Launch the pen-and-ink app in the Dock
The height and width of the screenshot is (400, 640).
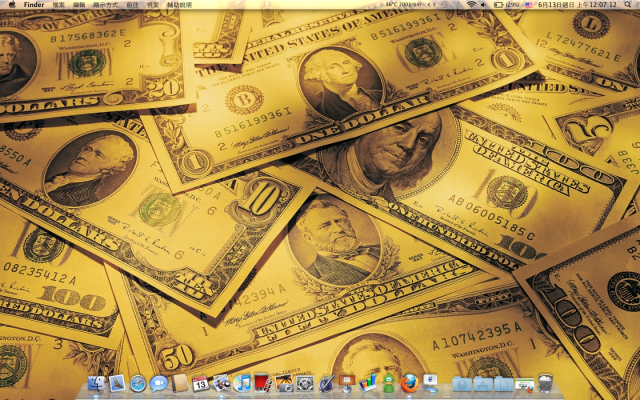[326, 383]
